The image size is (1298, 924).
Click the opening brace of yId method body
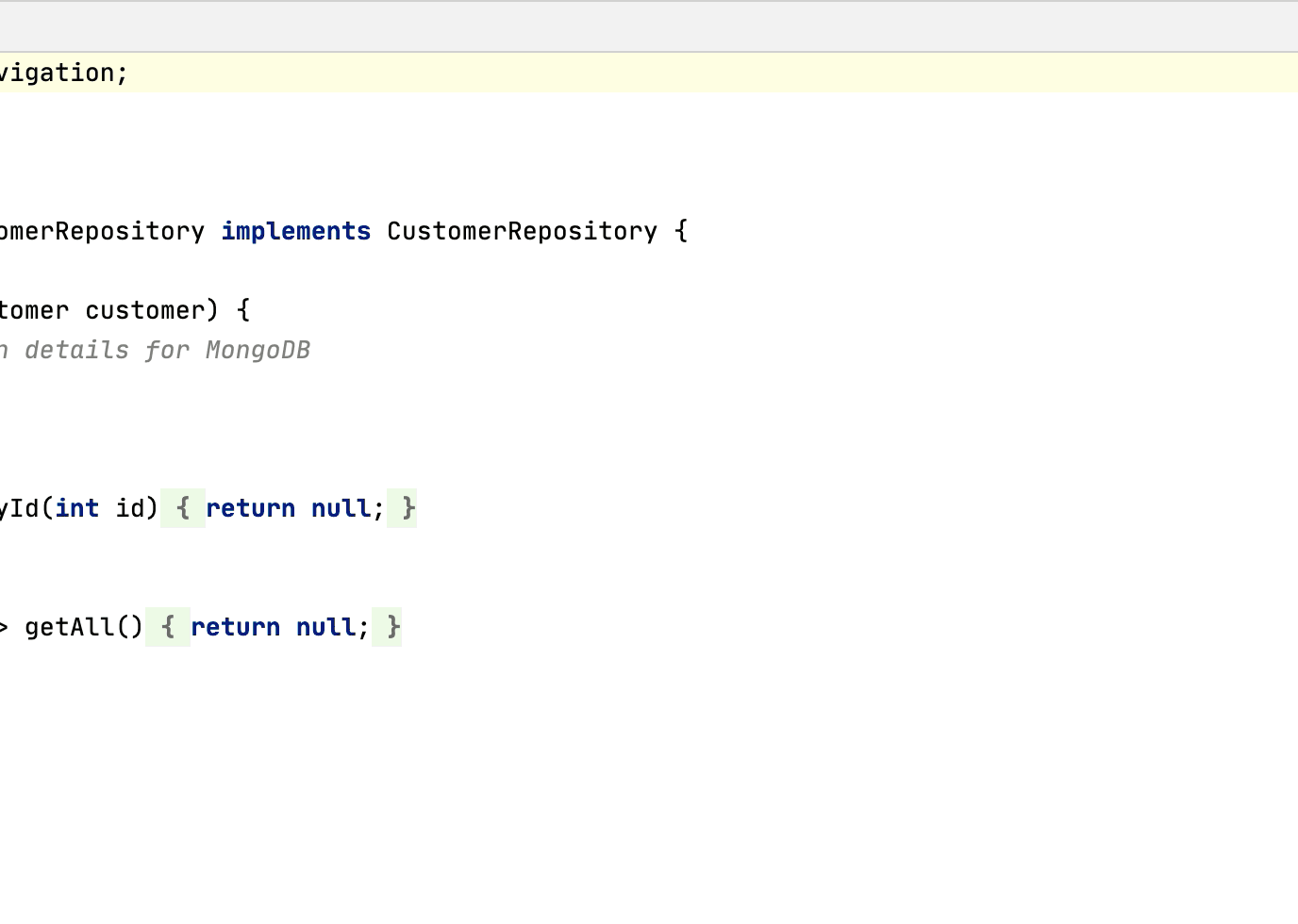[x=183, y=508]
